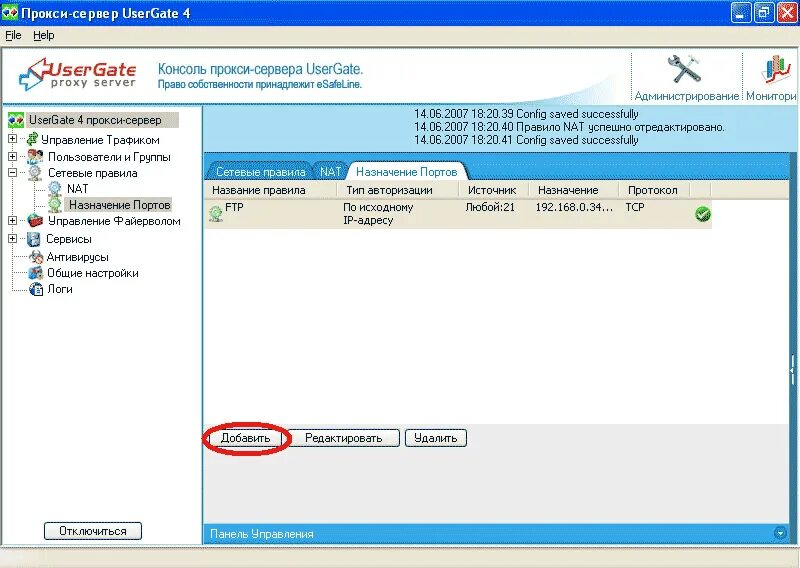Sort by Протокол column header

coord(654,190)
